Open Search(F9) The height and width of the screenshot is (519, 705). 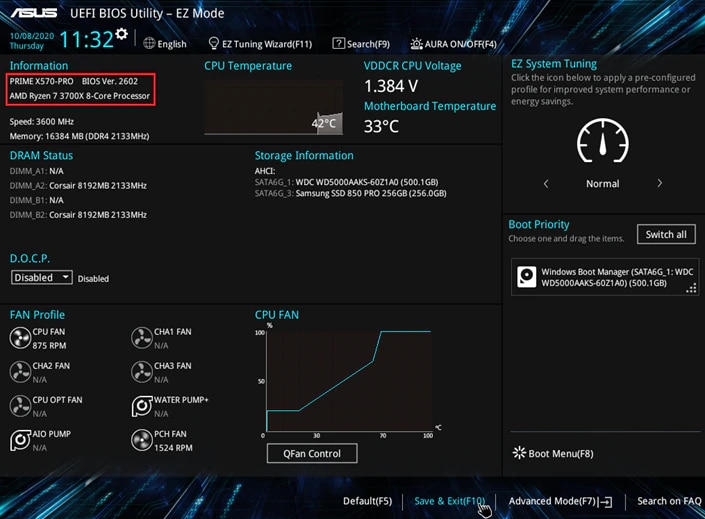coord(368,44)
